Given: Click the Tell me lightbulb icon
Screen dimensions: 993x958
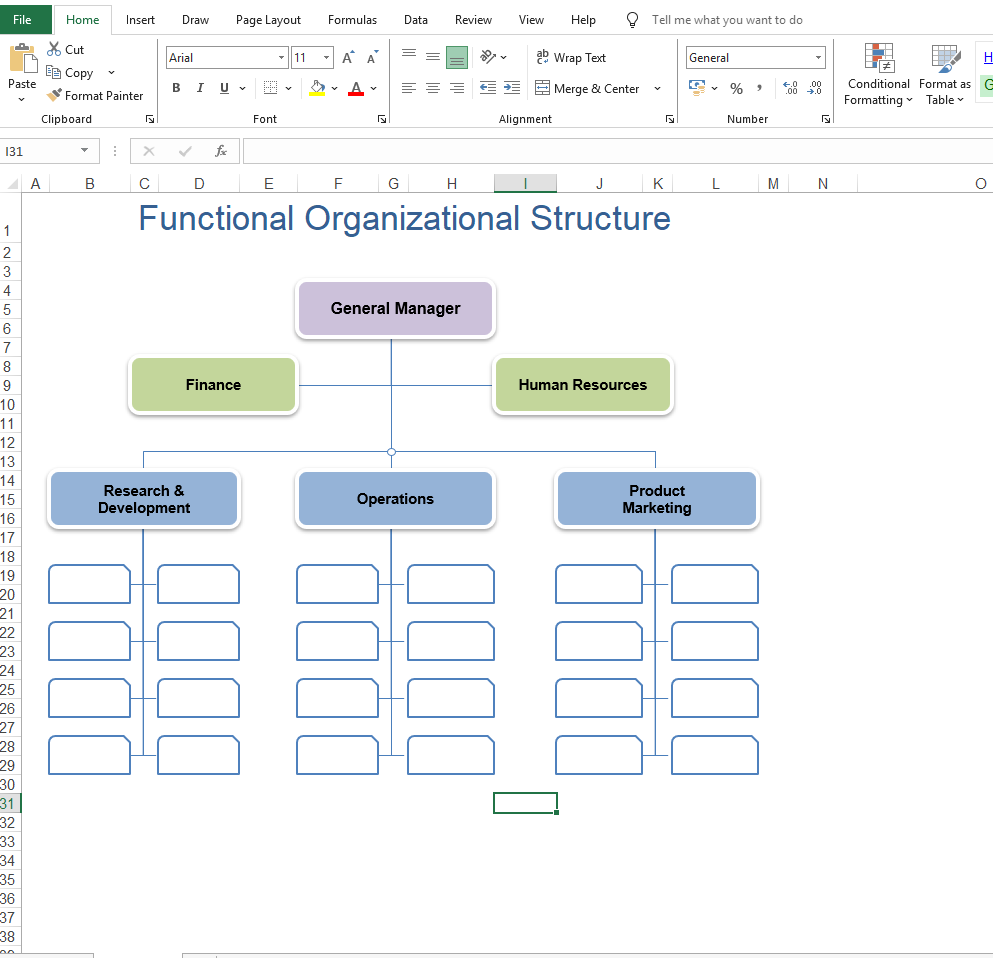Looking at the screenshot, I should coord(632,20).
